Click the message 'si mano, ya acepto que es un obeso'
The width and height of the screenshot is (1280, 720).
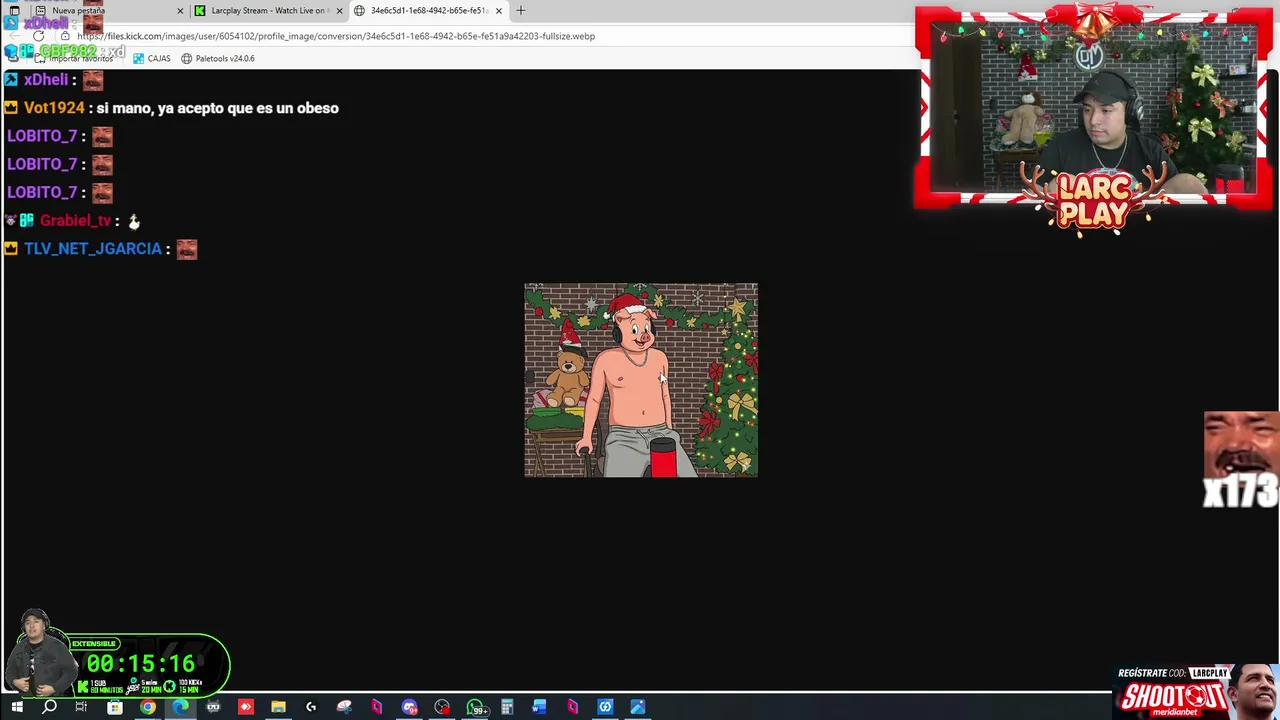point(218,108)
